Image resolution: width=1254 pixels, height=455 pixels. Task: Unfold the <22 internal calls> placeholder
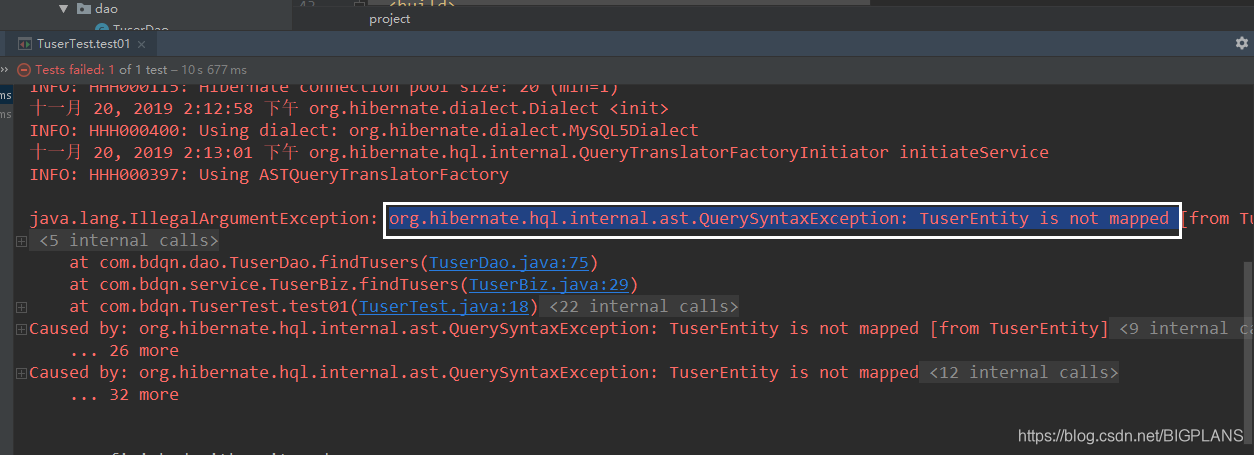643,306
